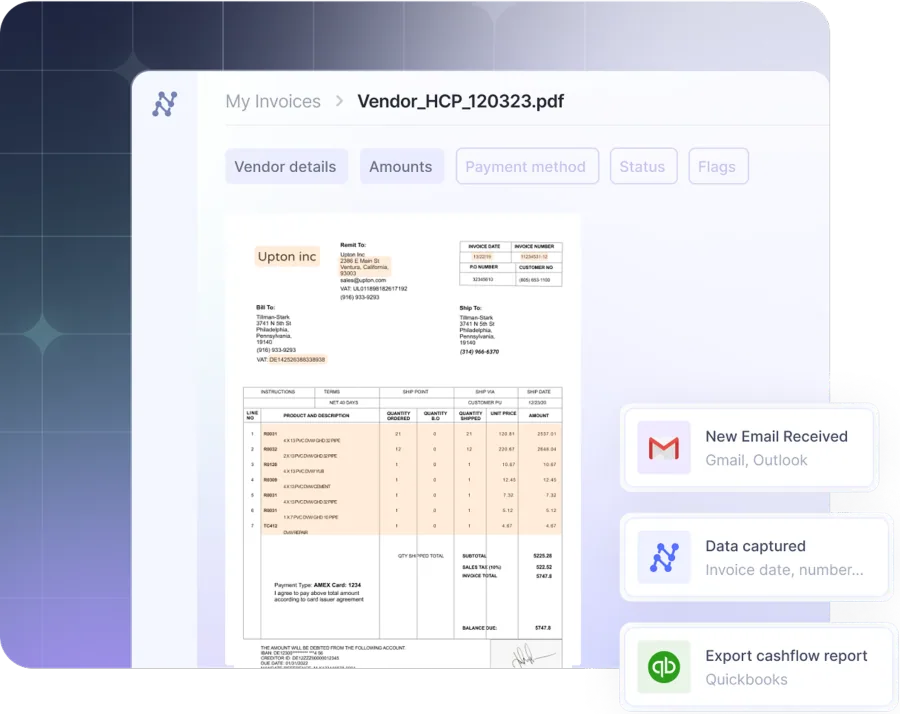Click the Nanonets logo in the sidebar
Viewport: 900px width, 714px height.
pos(165,104)
